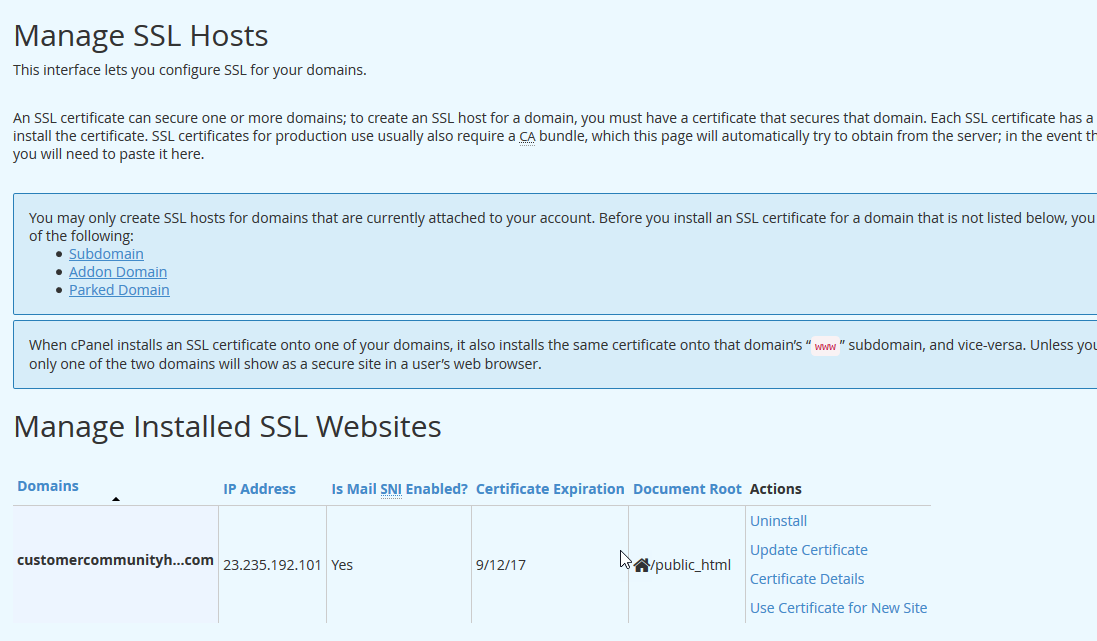The width and height of the screenshot is (1097, 641).
Task: Click the CA abbreviation in description
Action: pos(527,136)
